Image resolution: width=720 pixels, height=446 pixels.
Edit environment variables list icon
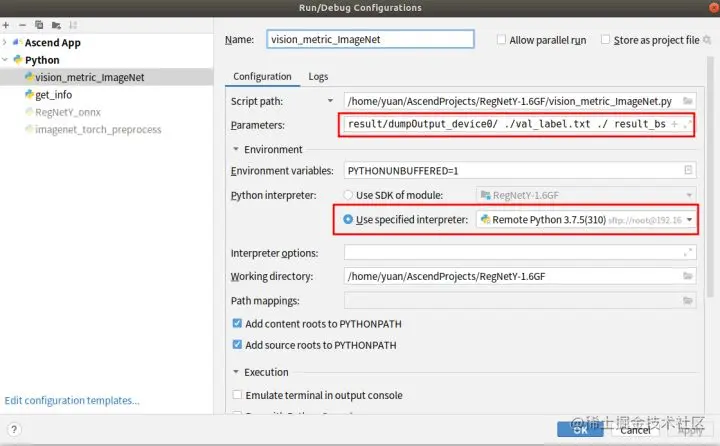[x=688, y=170]
